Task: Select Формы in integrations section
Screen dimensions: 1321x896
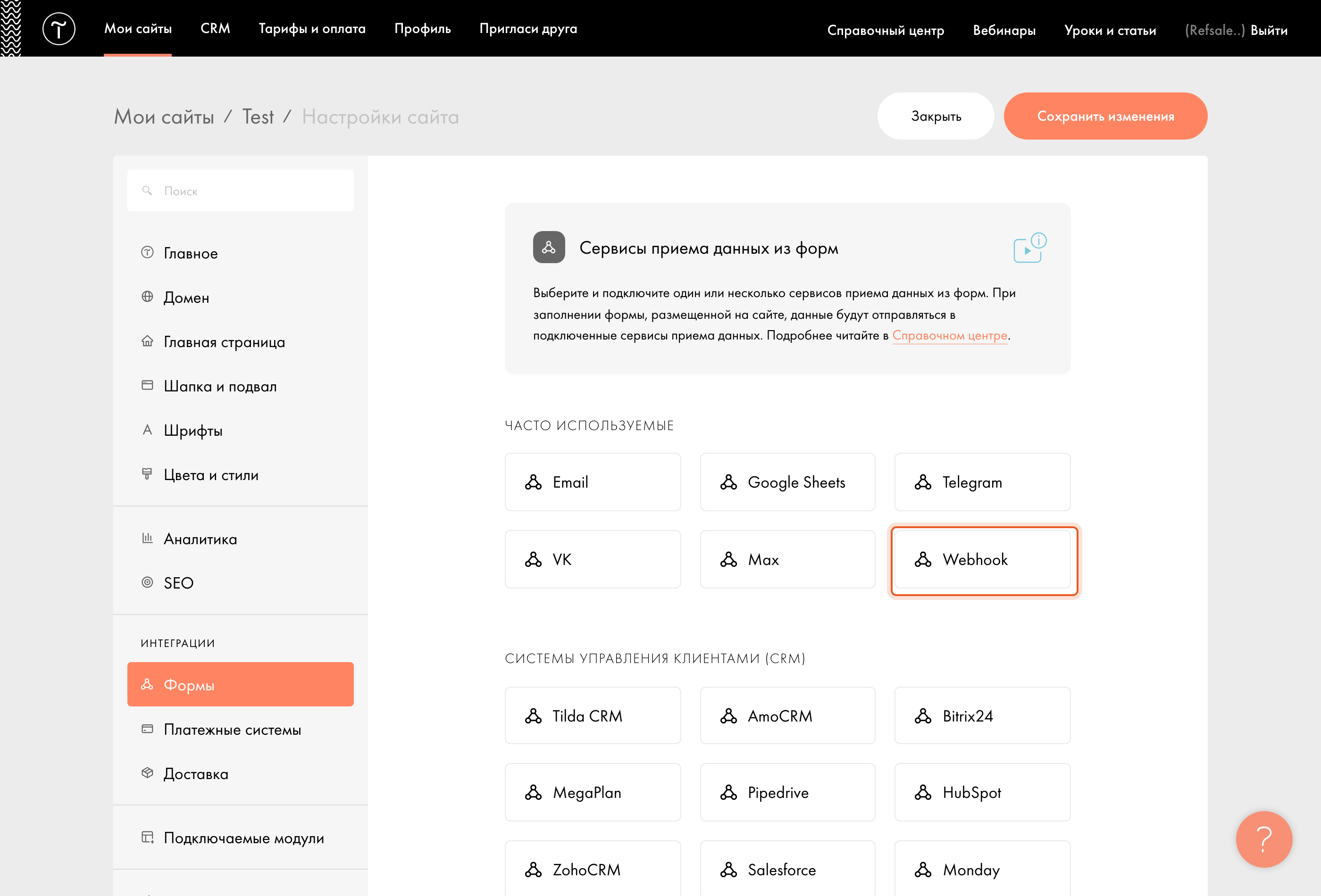Action: pyautogui.click(x=241, y=684)
